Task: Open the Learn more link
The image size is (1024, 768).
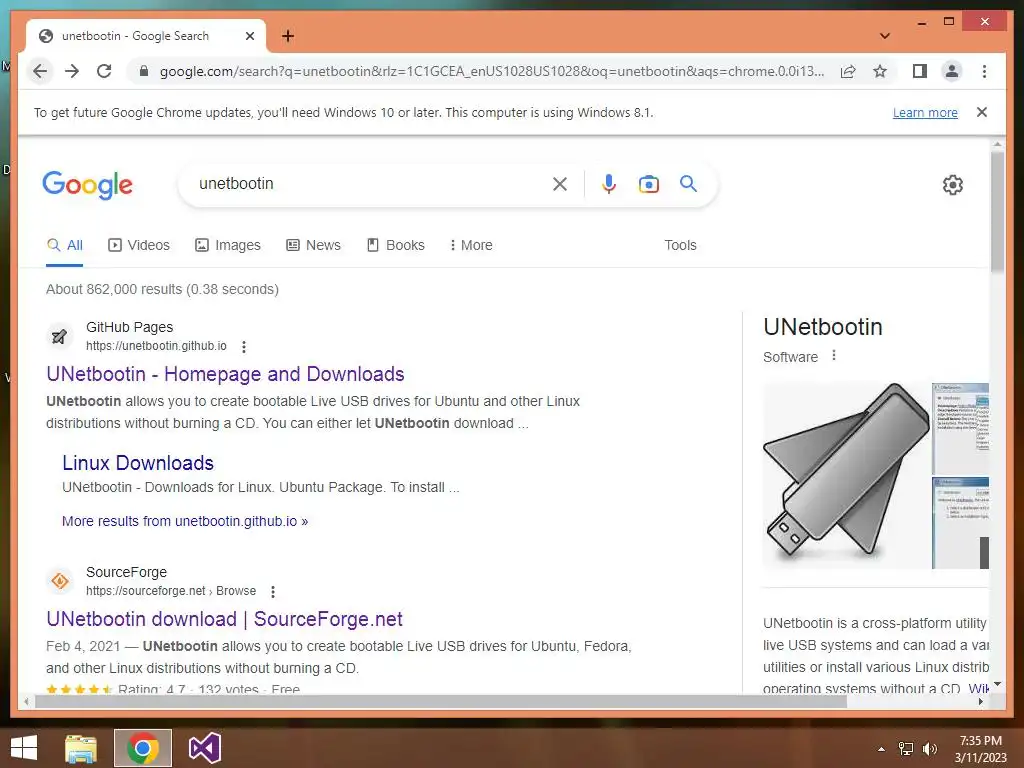Action: pyautogui.click(x=925, y=112)
